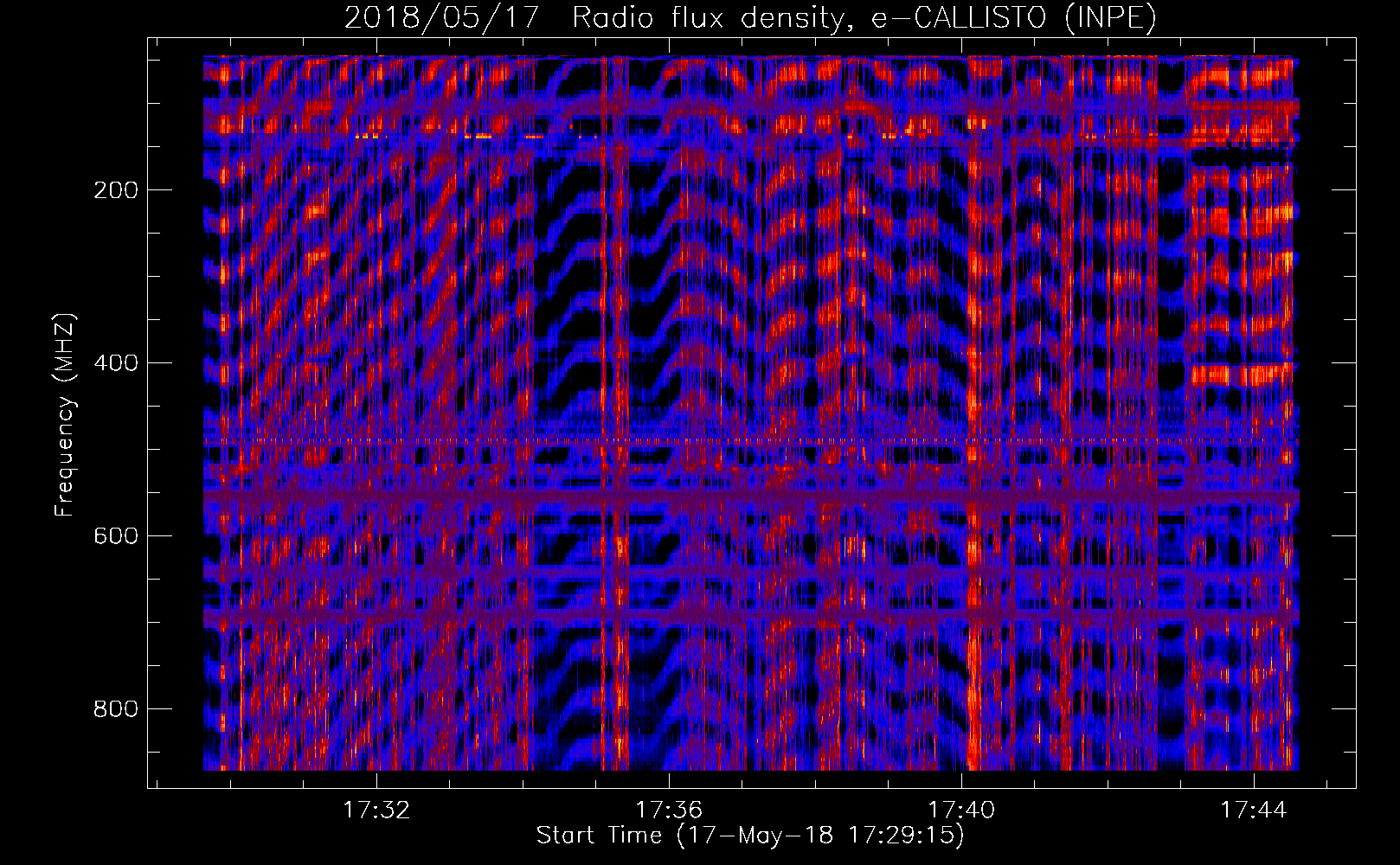1400x865 pixels.
Task: Click the 800 MHz frequency tick label
Action: coord(115,709)
